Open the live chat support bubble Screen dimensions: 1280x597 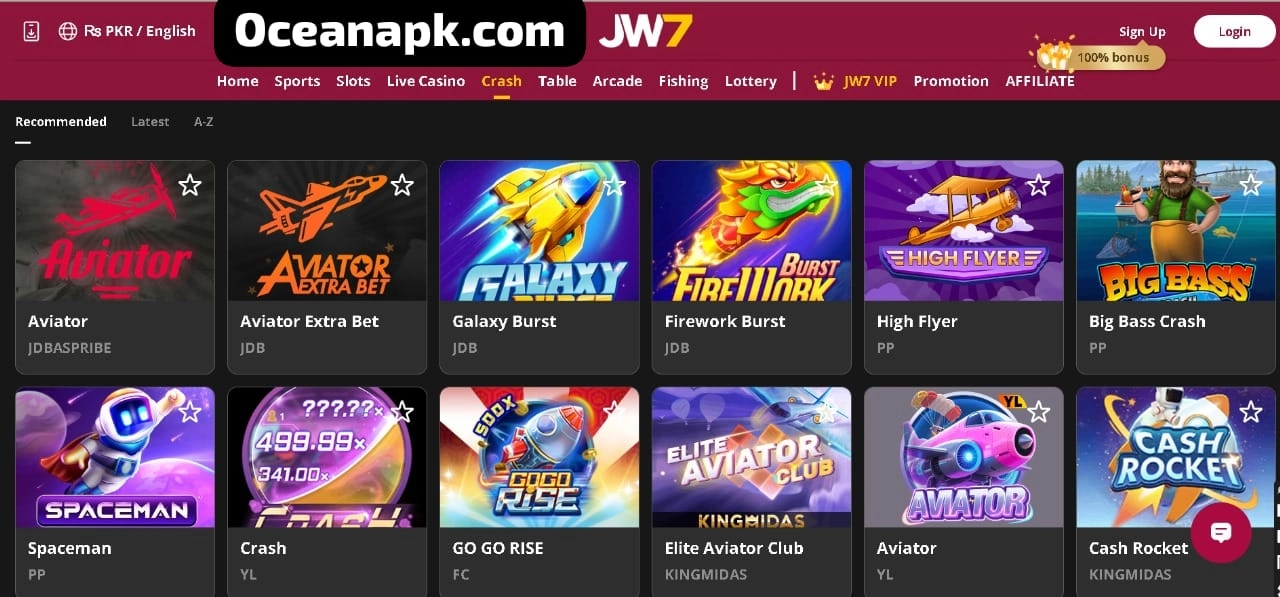pyautogui.click(x=1221, y=532)
